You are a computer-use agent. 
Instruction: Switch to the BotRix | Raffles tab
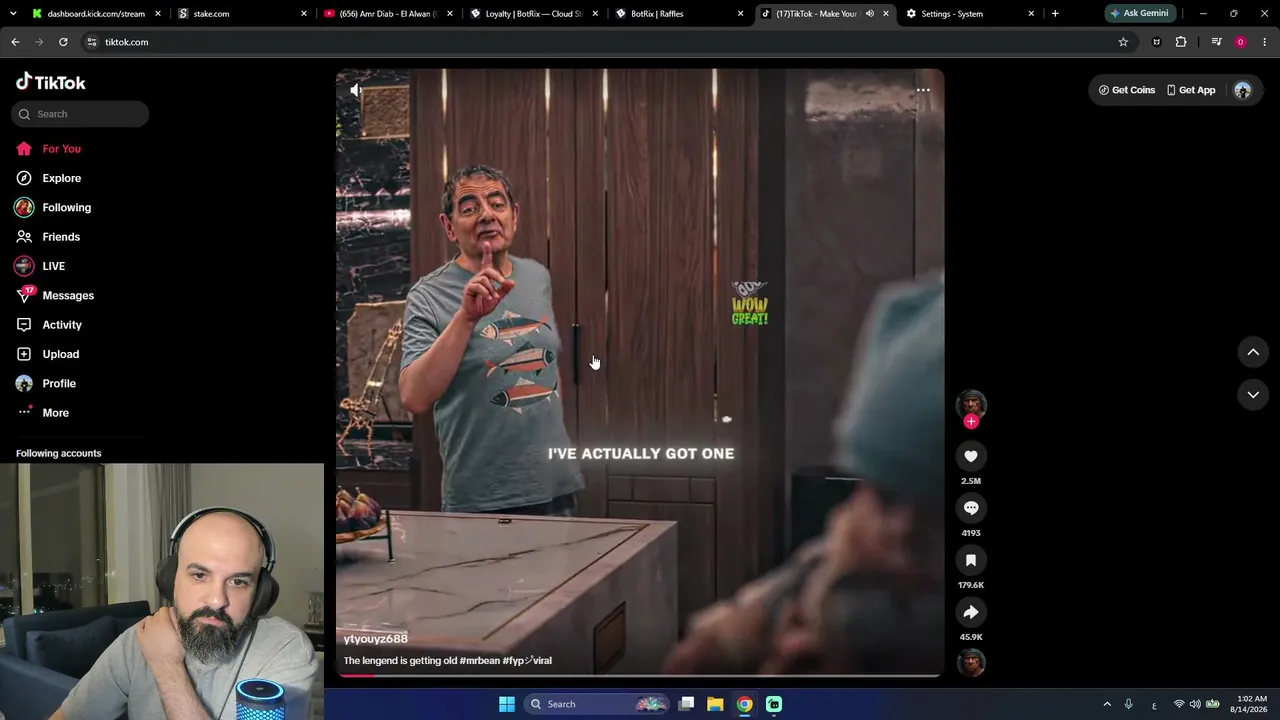pyautogui.click(x=680, y=14)
